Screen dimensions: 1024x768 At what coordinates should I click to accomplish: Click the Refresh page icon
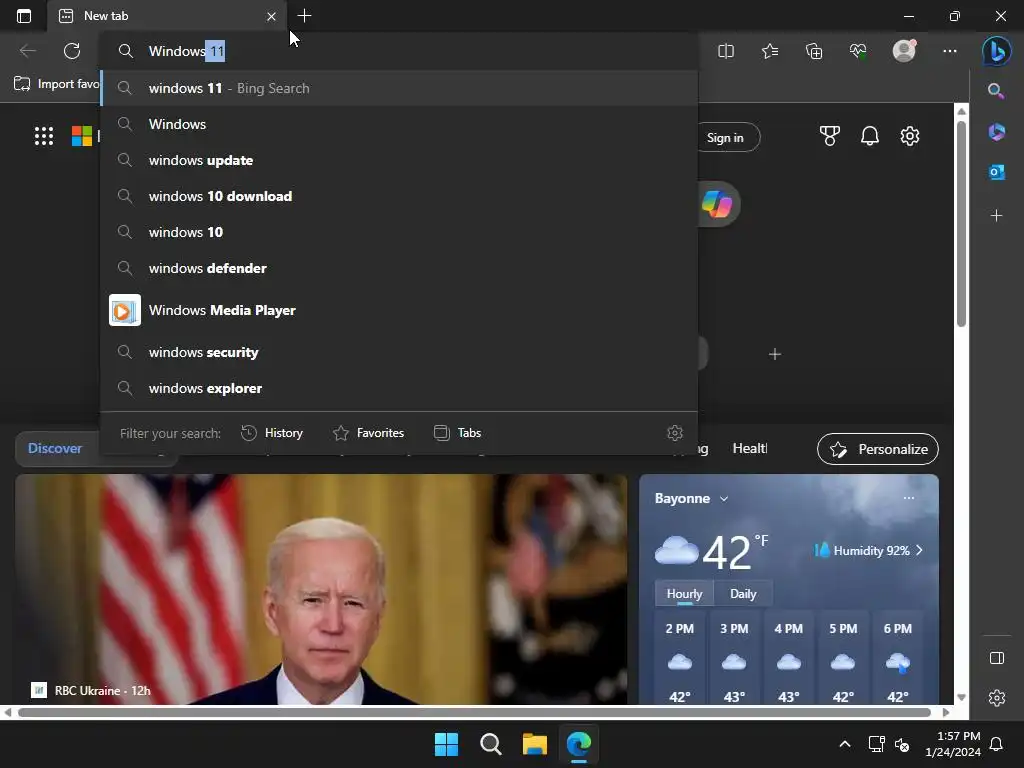click(72, 51)
